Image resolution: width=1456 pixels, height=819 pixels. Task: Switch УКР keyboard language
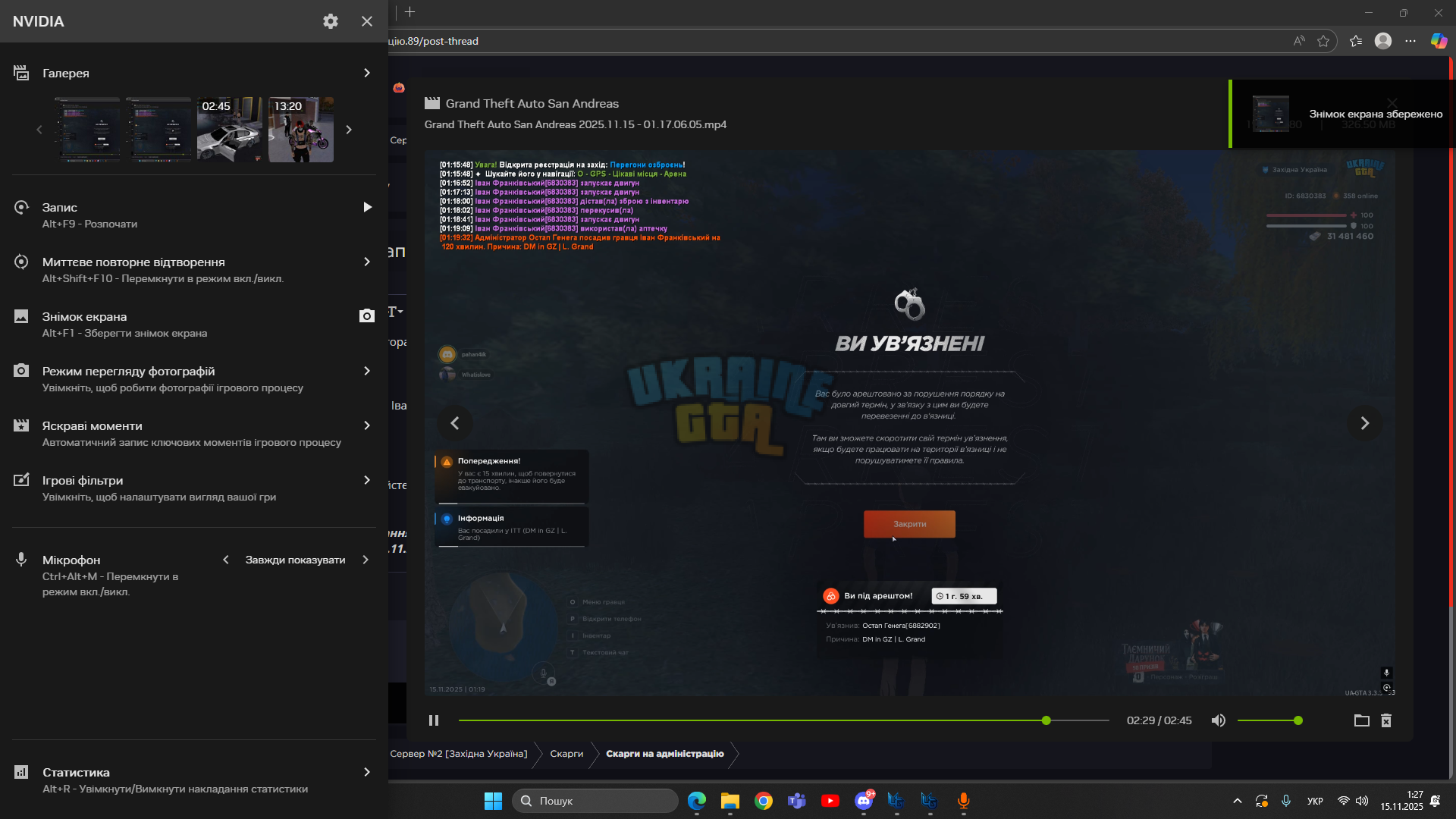(1315, 801)
